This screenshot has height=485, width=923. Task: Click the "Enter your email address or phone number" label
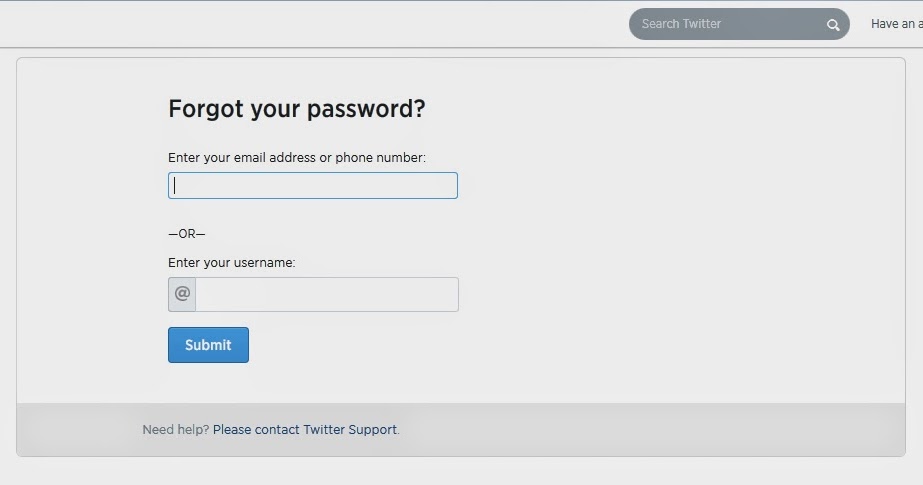(x=297, y=158)
